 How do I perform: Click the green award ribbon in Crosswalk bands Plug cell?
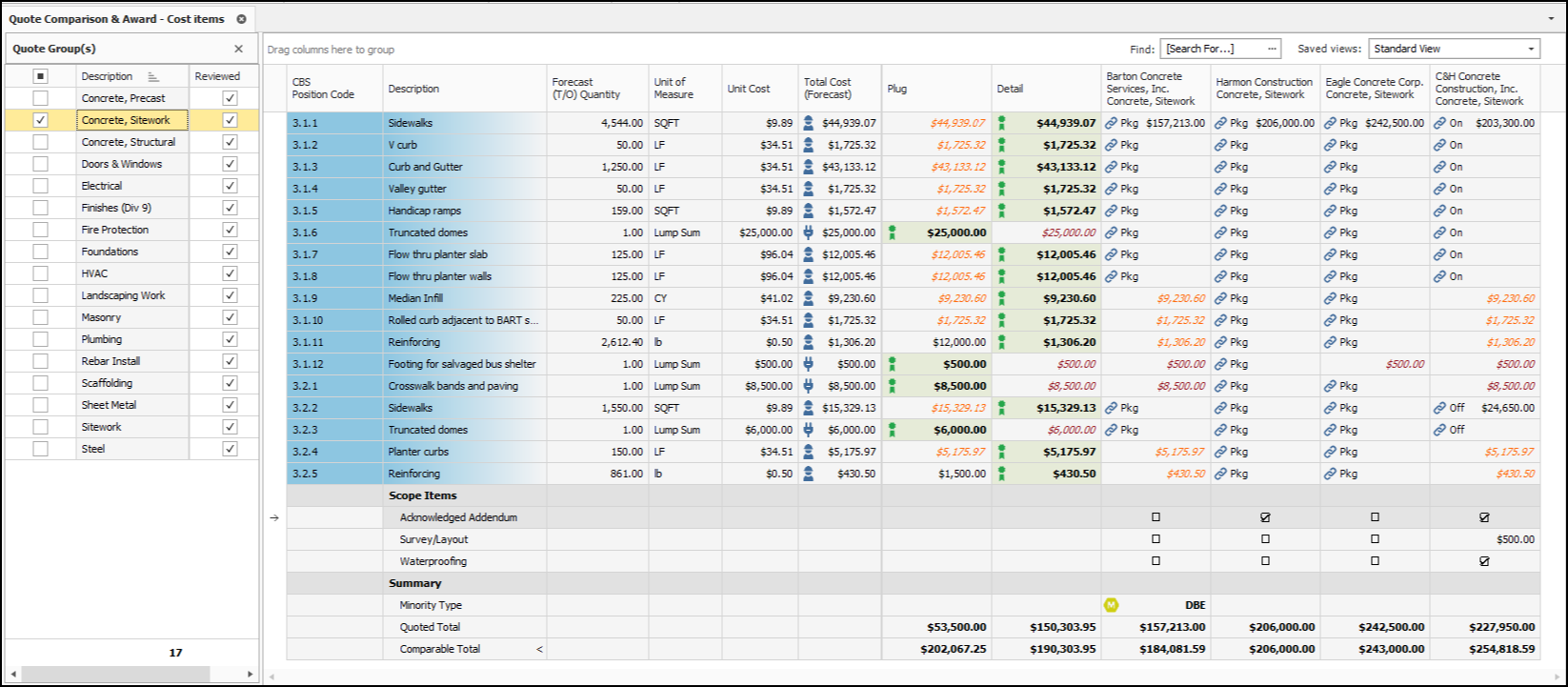892,386
